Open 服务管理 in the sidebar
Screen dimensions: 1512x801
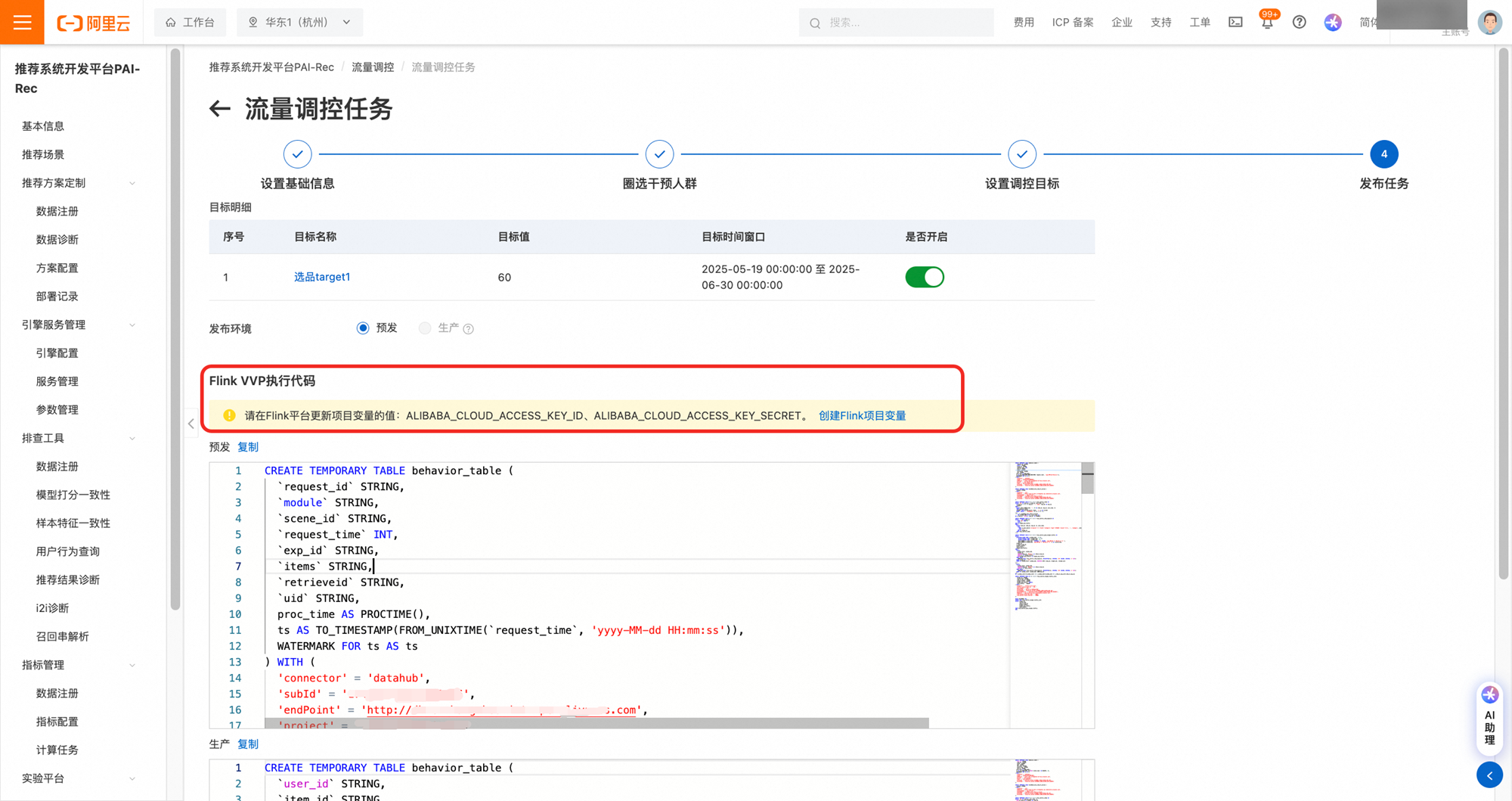[57, 381]
